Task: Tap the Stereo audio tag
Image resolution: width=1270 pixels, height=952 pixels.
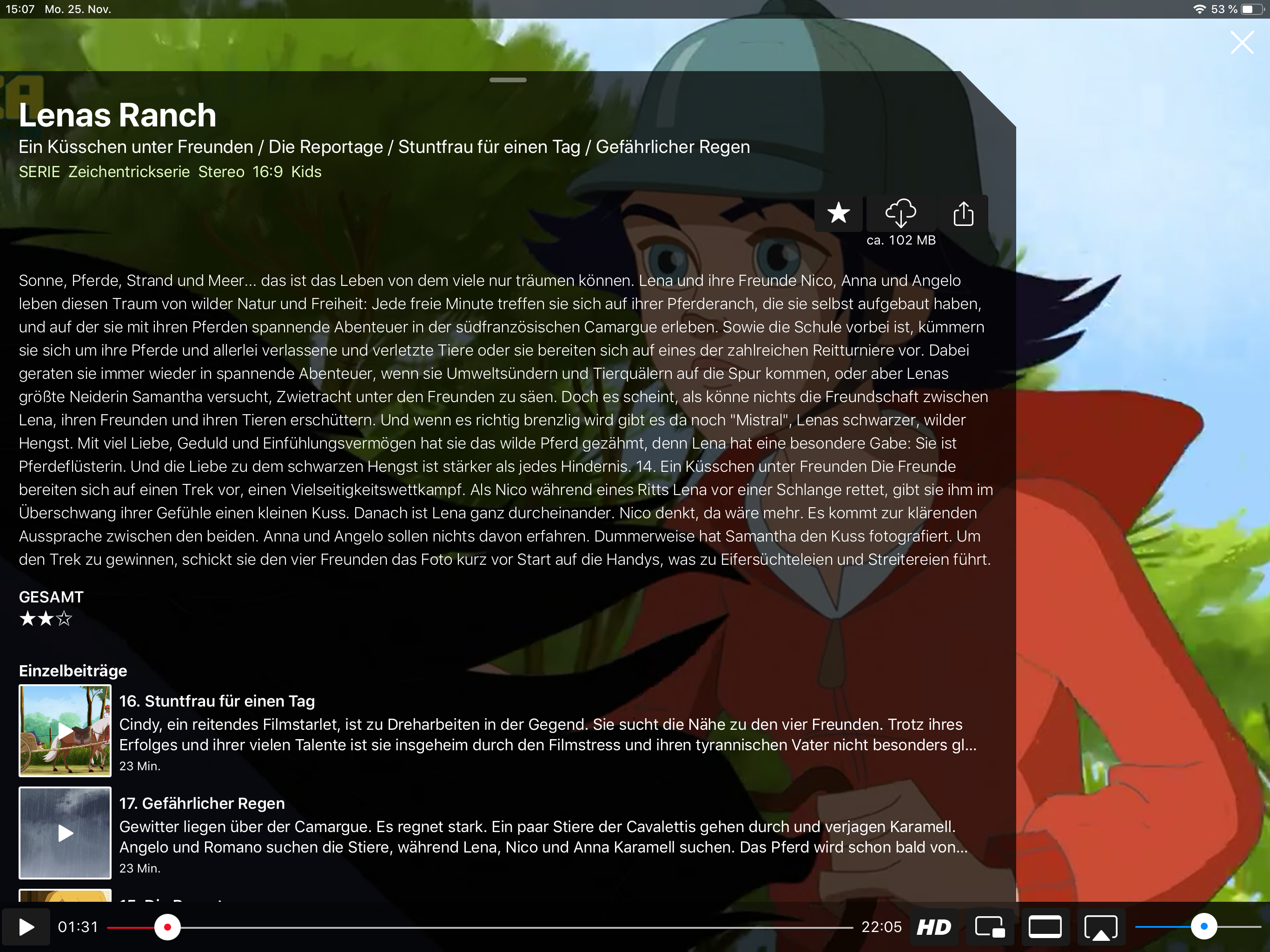Action: (x=221, y=172)
